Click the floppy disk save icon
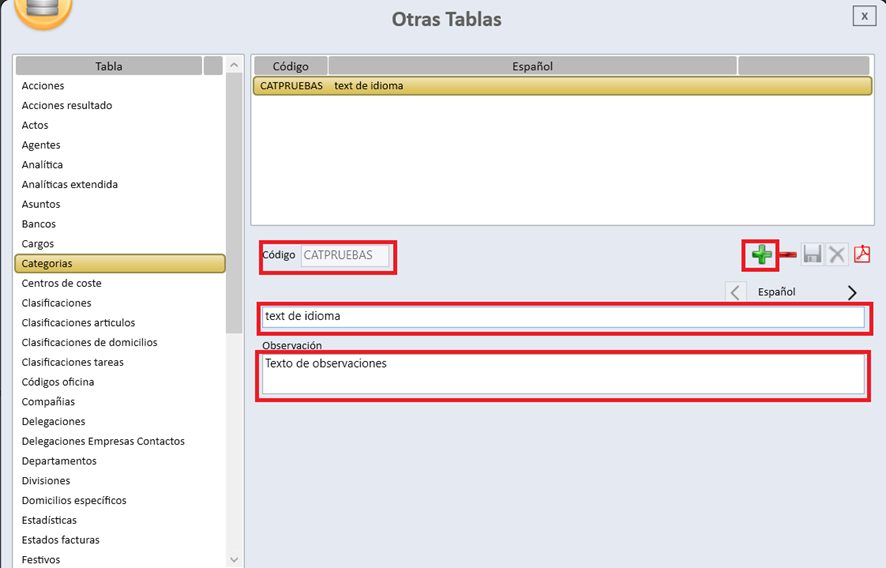Viewport: 886px width, 568px height. [812, 255]
